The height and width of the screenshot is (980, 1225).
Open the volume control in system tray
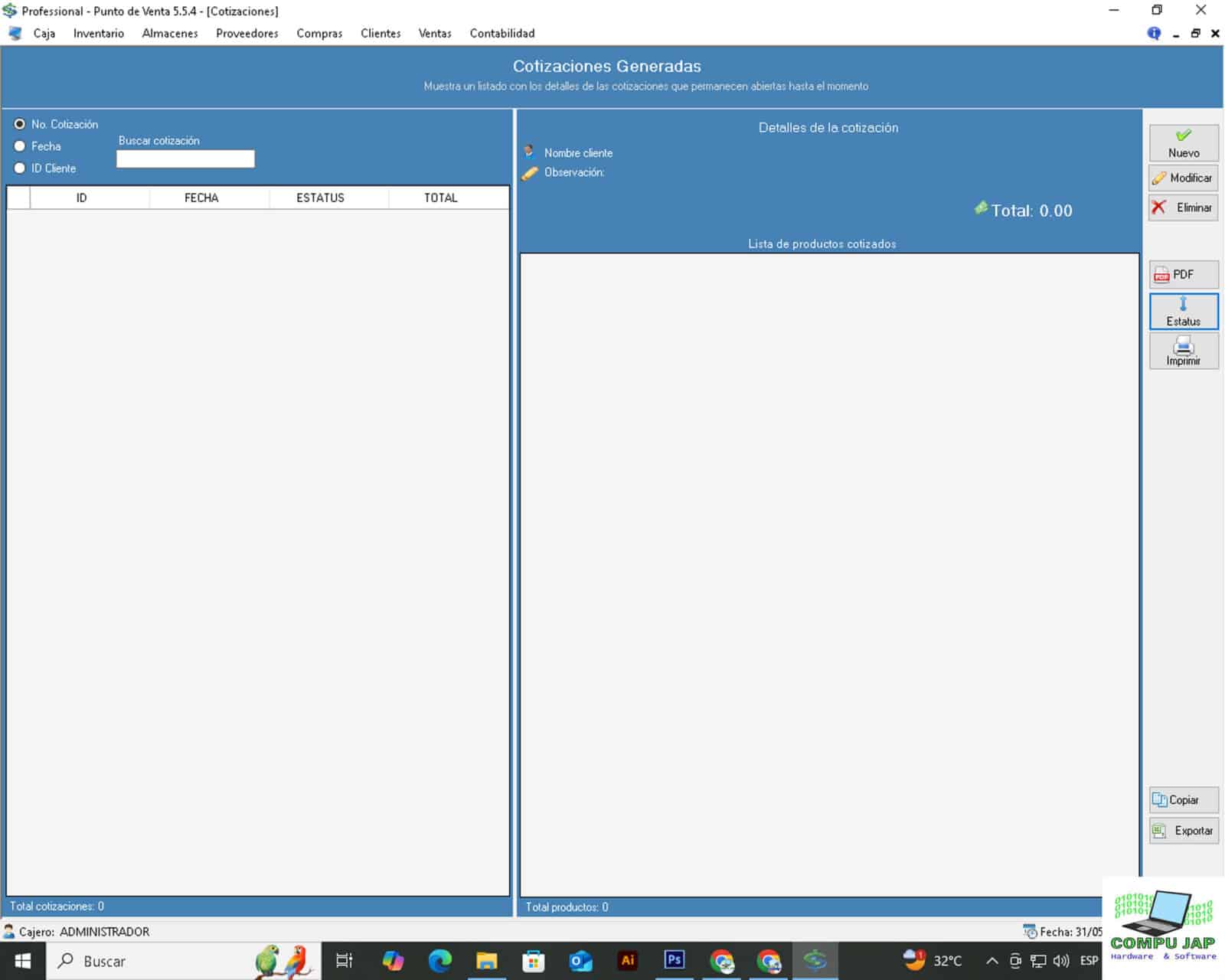point(1061,961)
